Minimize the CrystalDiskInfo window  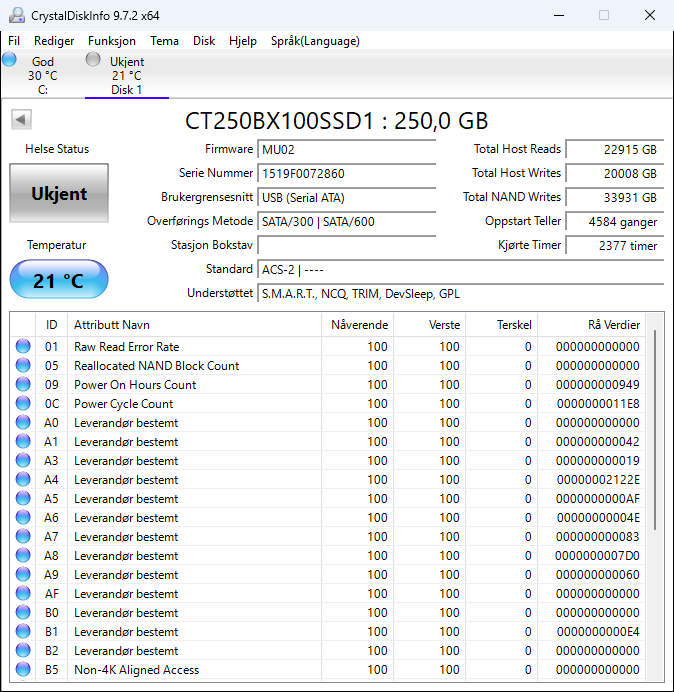click(x=559, y=15)
